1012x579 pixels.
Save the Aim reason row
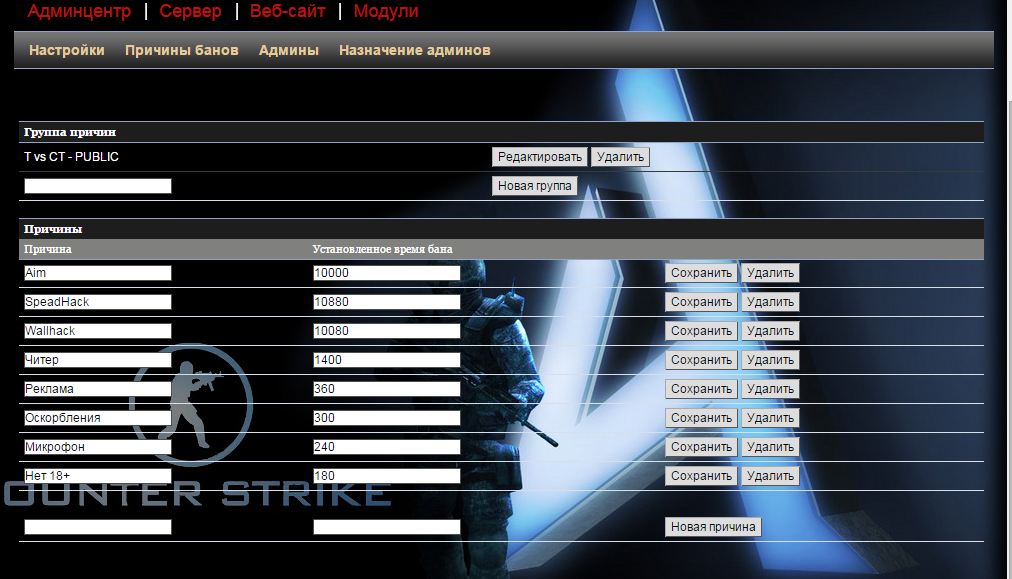coord(701,273)
